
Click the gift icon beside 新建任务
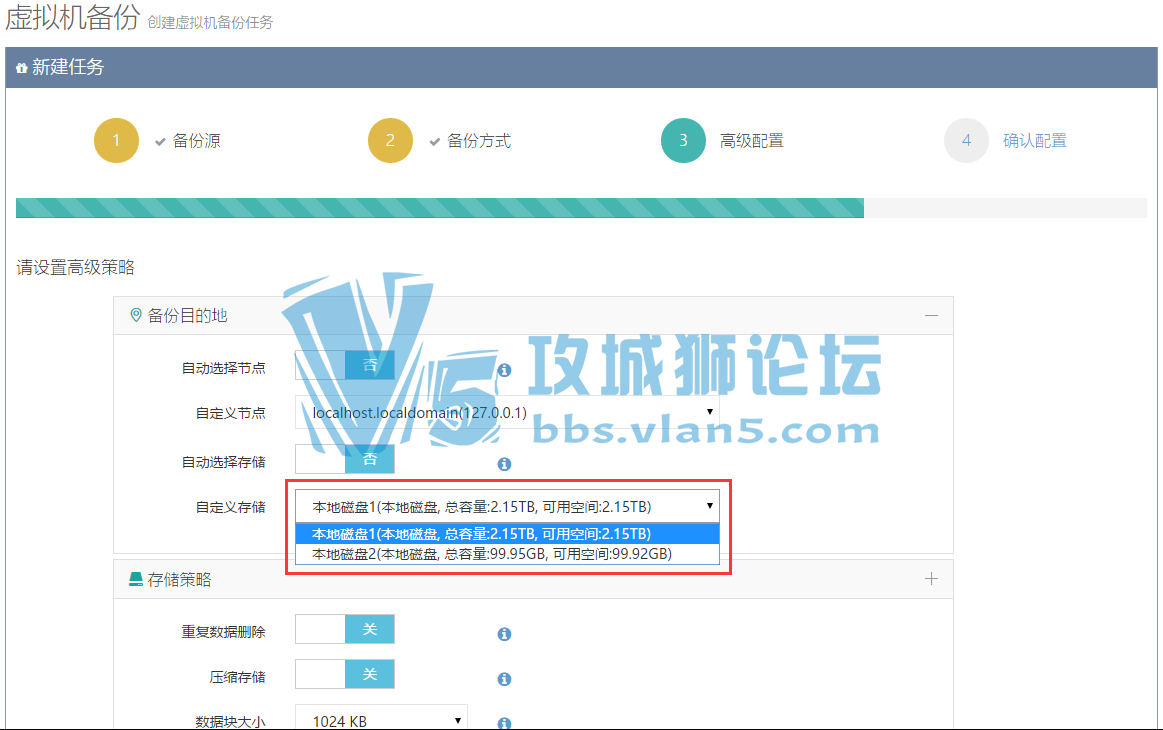coord(22,68)
